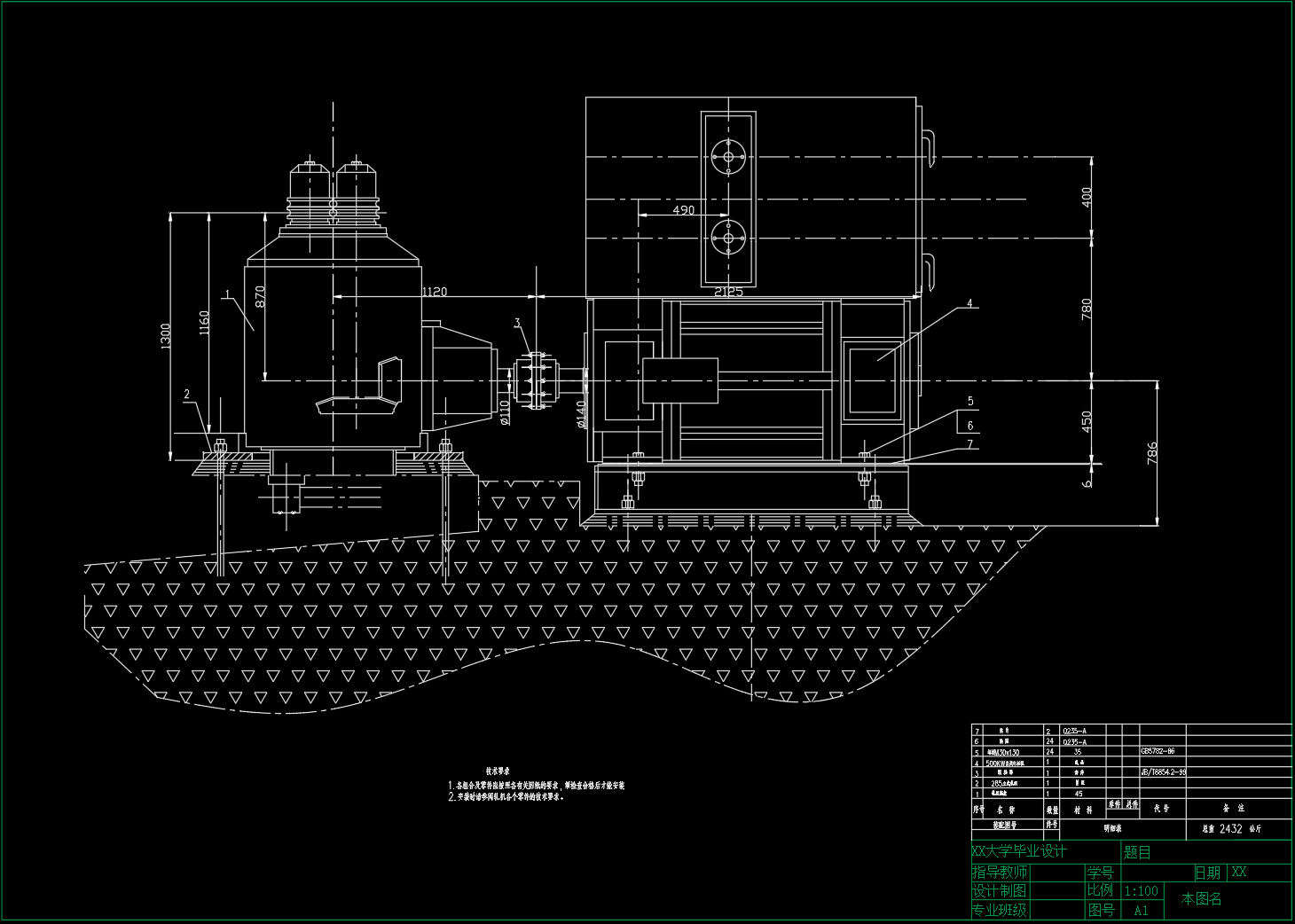Select the shaft coupling between machines
Screen dimensions: 1295x924
click(x=535, y=381)
